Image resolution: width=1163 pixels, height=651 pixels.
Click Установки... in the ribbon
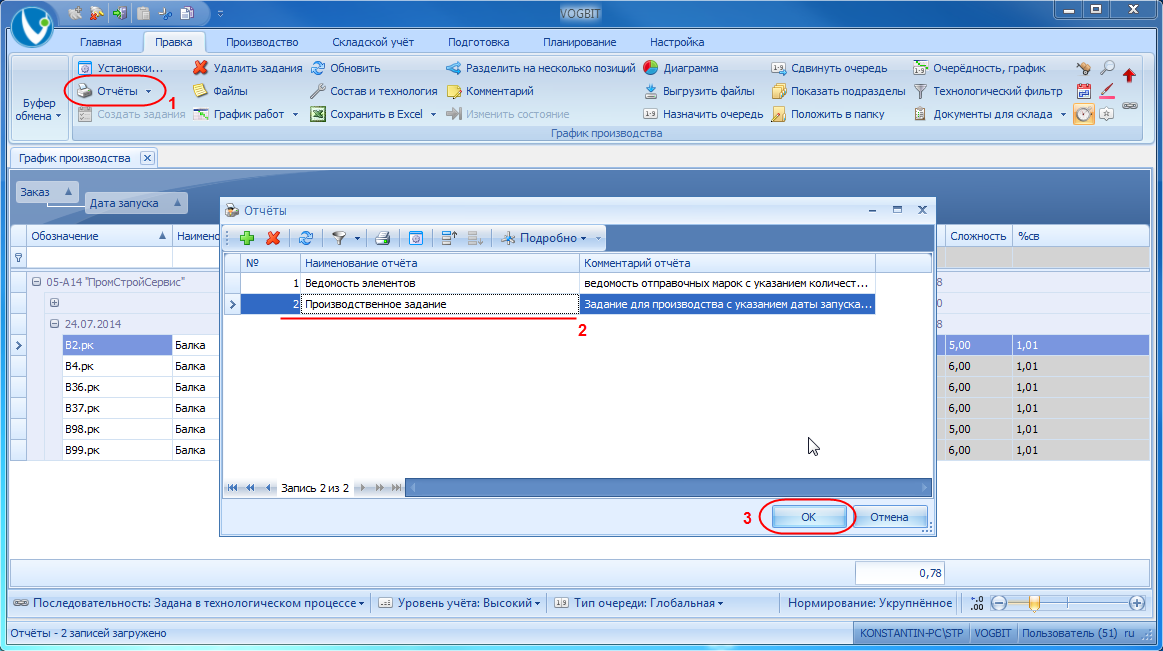tap(121, 68)
